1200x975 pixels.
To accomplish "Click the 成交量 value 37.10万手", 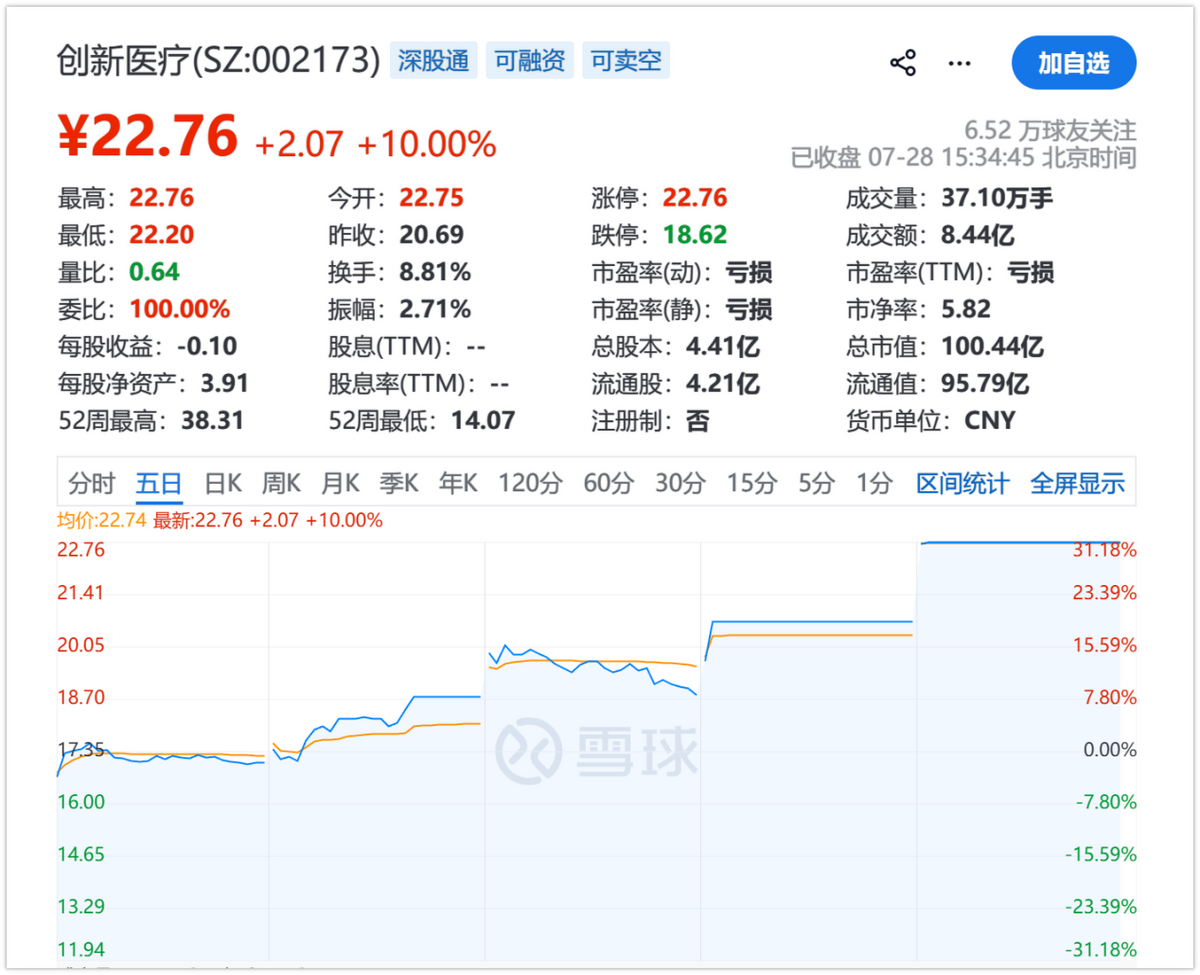I will point(997,198).
